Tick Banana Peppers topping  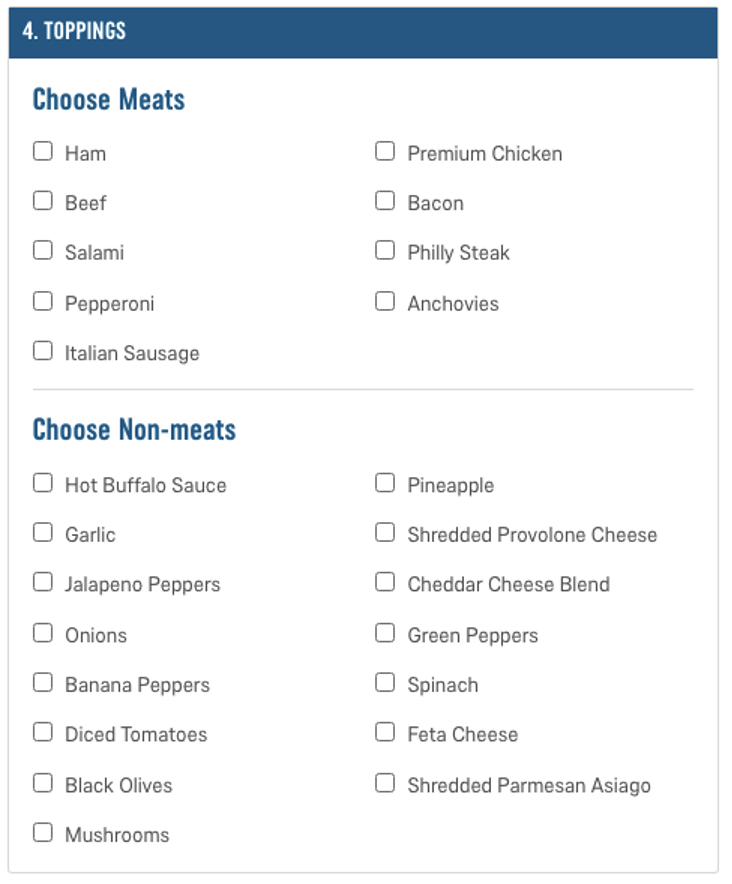(43, 684)
